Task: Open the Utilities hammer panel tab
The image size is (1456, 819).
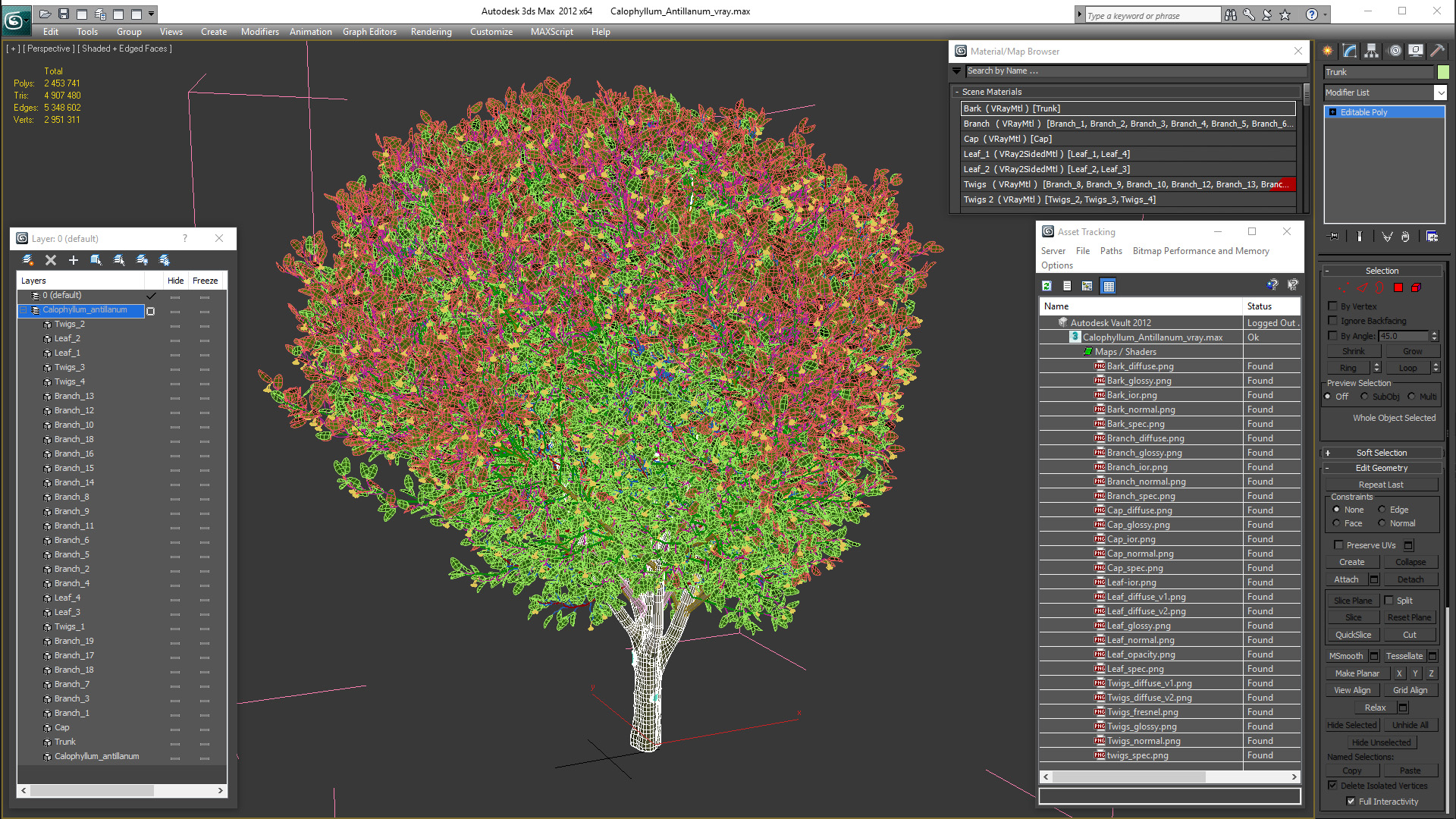Action: tap(1437, 51)
